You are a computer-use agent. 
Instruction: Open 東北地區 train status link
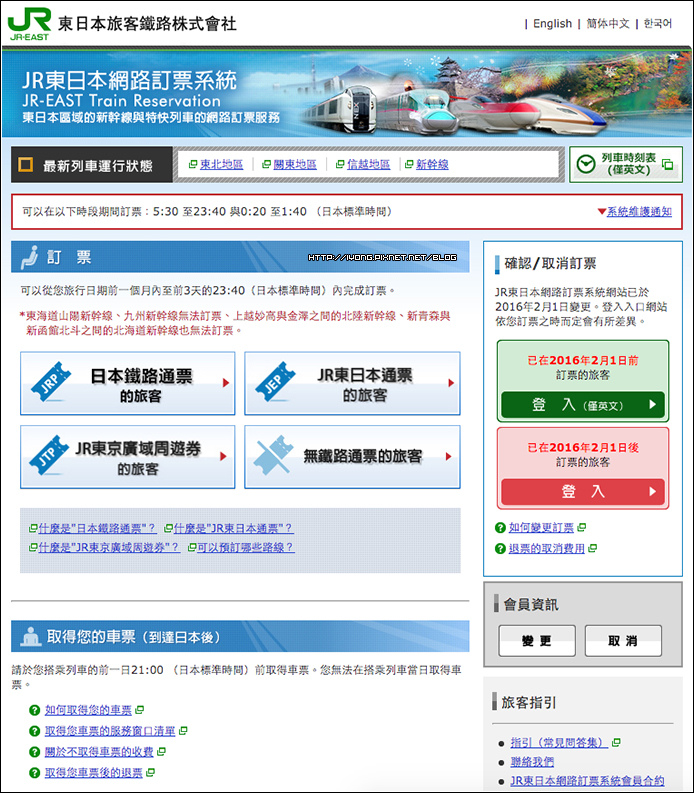222,164
